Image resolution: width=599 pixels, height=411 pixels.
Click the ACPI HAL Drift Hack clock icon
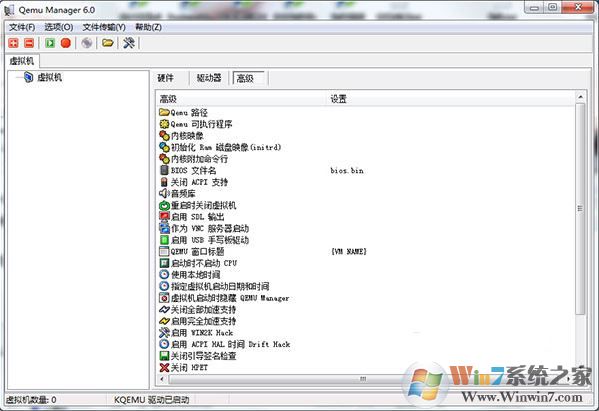[x=164, y=344]
